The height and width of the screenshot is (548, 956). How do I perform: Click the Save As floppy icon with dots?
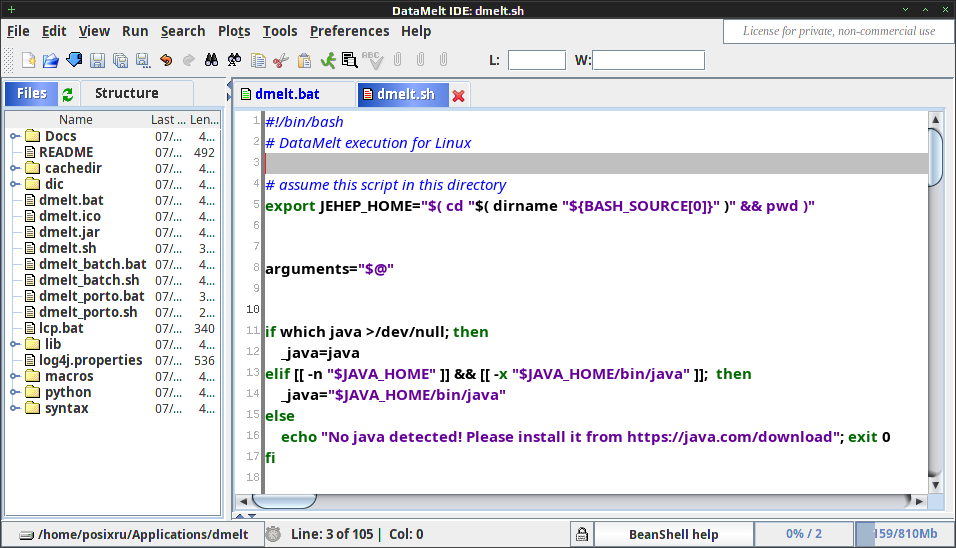143,60
